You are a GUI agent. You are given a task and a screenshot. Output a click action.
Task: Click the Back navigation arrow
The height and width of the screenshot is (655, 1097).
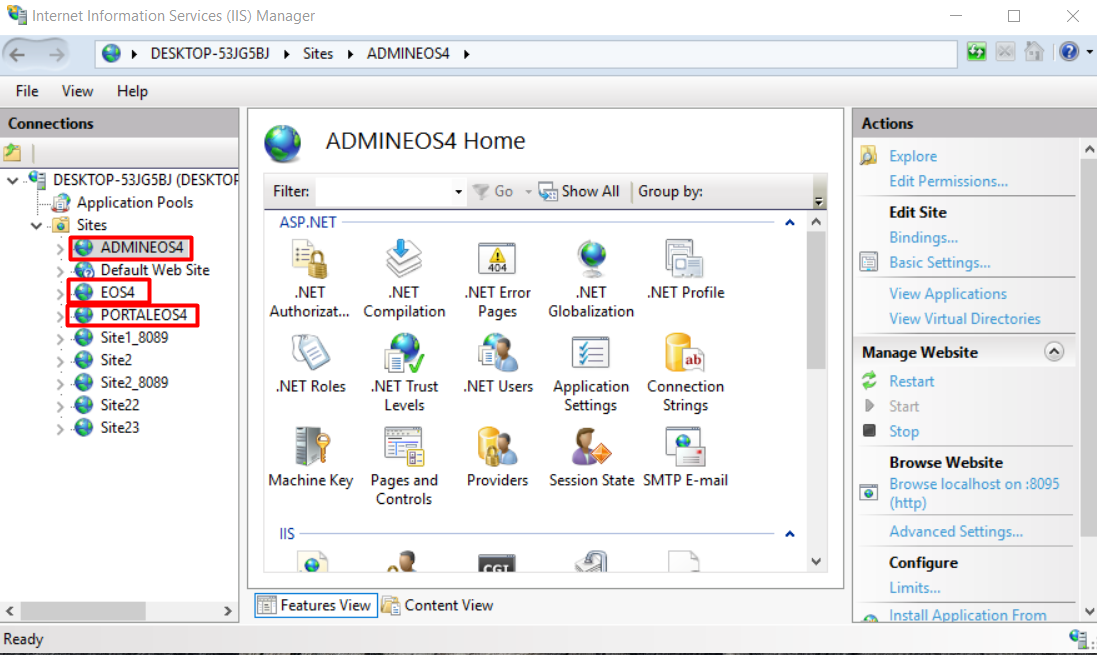[17, 54]
